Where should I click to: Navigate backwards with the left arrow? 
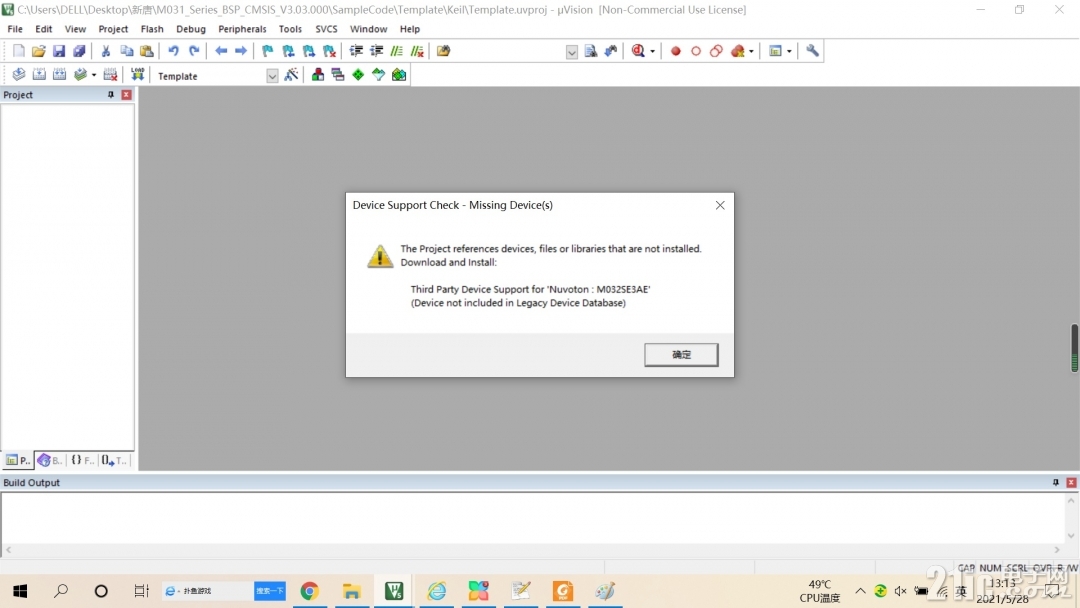(221, 51)
